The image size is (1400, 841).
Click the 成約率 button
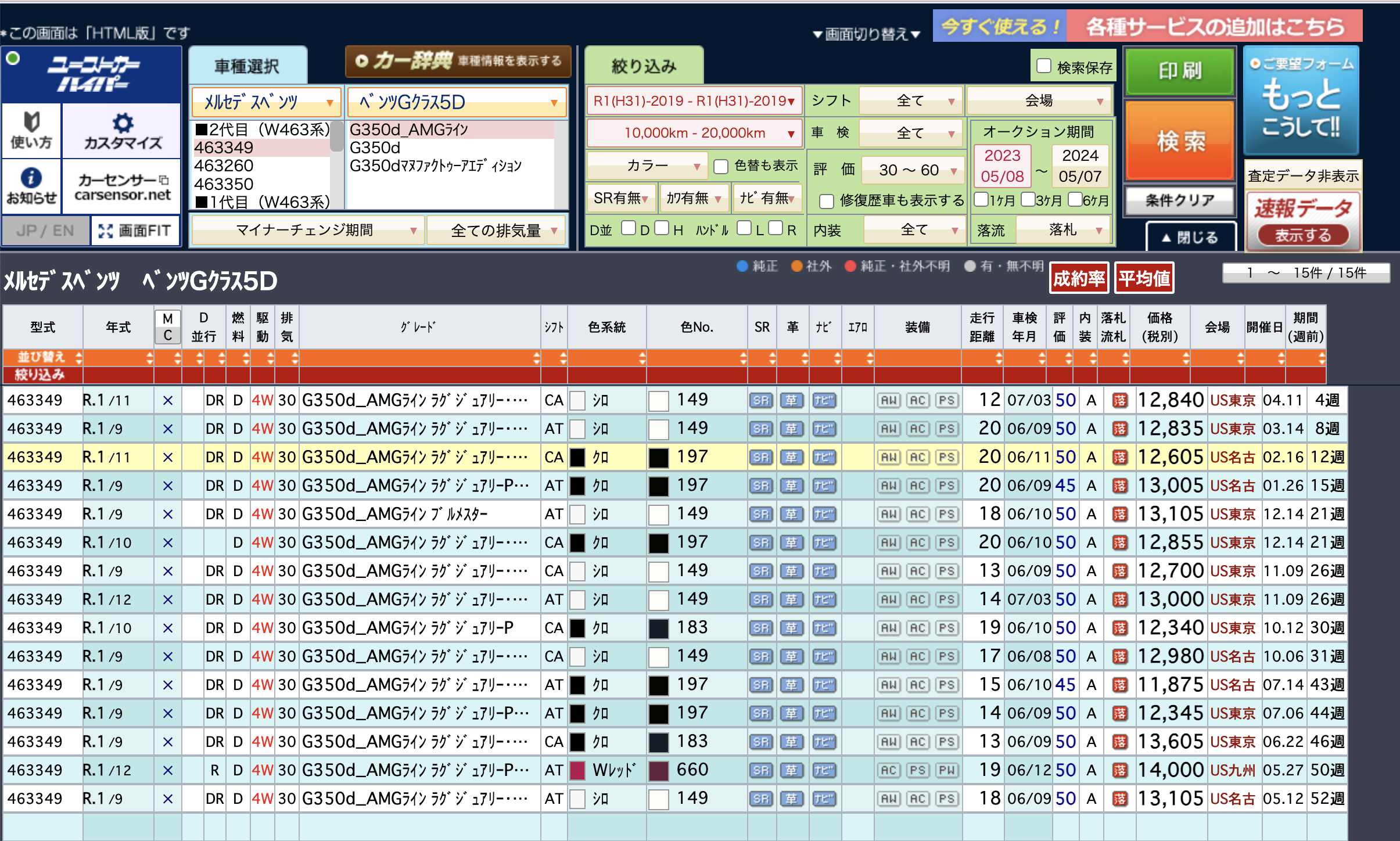tap(1079, 279)
